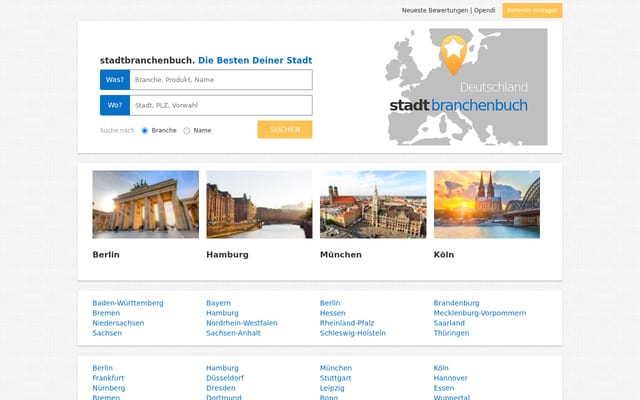Open the Baden-Württemberg state link
Screen dimensions: 640x400
pyautogui.click(x=128, y=303)
